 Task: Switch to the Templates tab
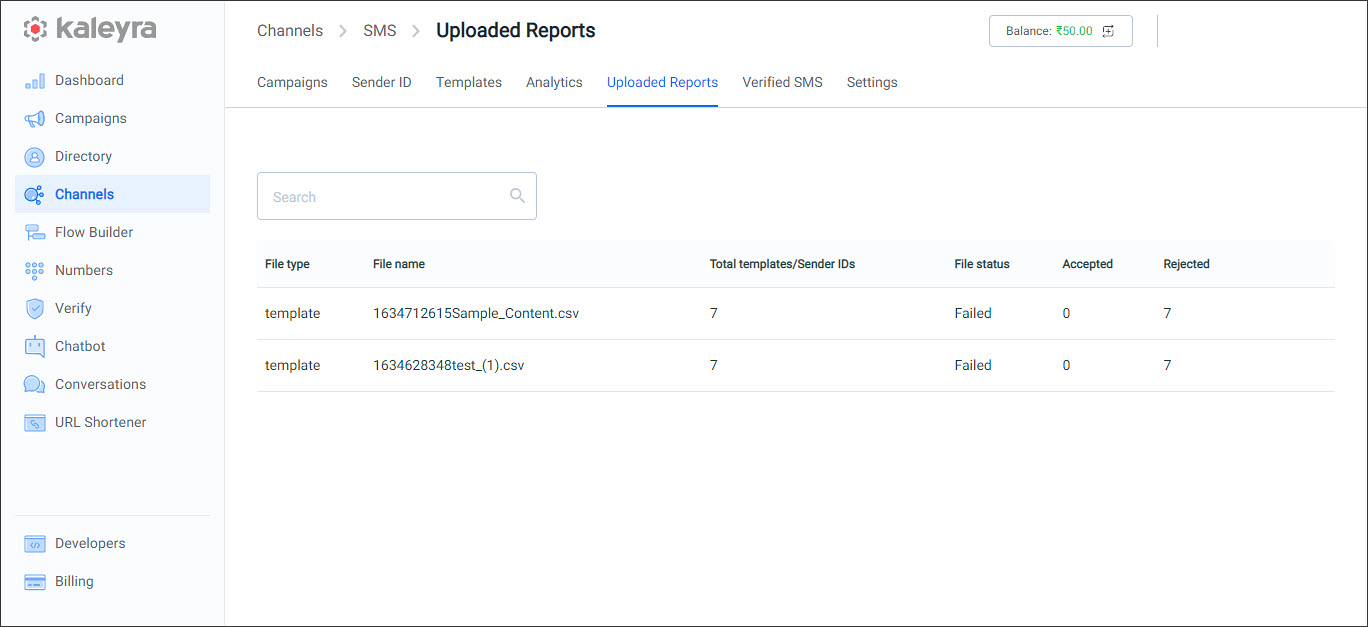pos(469,82)
